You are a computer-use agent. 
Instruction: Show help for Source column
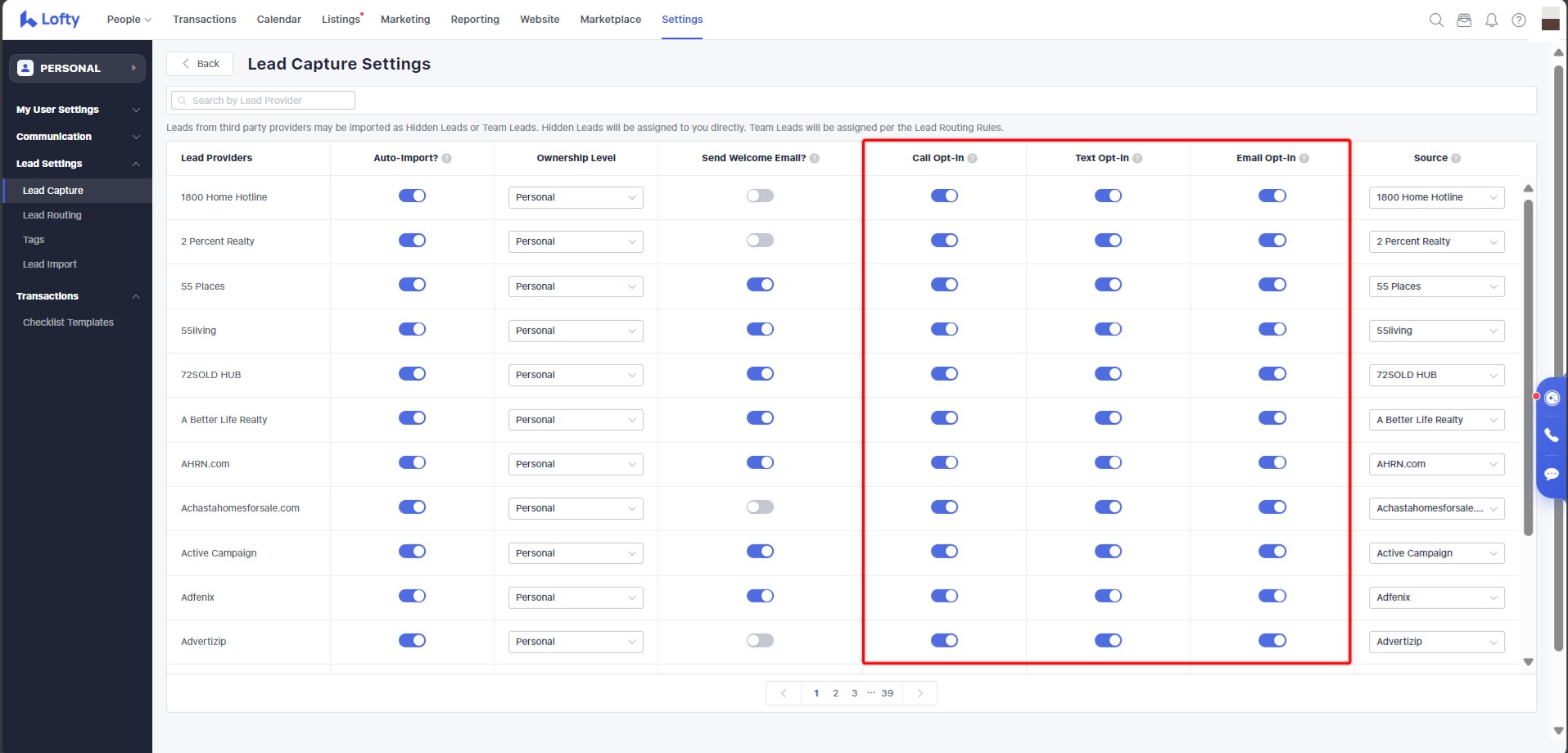click(x=1456, y=158)
